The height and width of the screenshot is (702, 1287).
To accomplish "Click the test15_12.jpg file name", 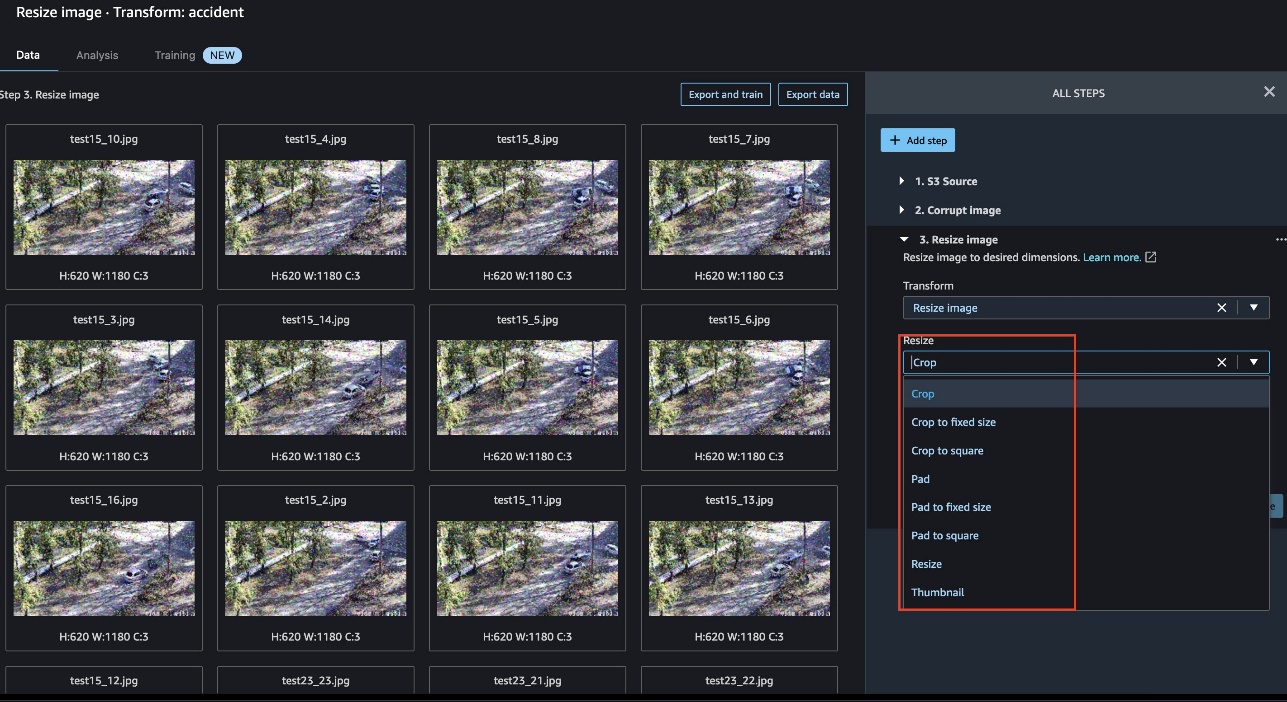I will [x=104, y=680].
